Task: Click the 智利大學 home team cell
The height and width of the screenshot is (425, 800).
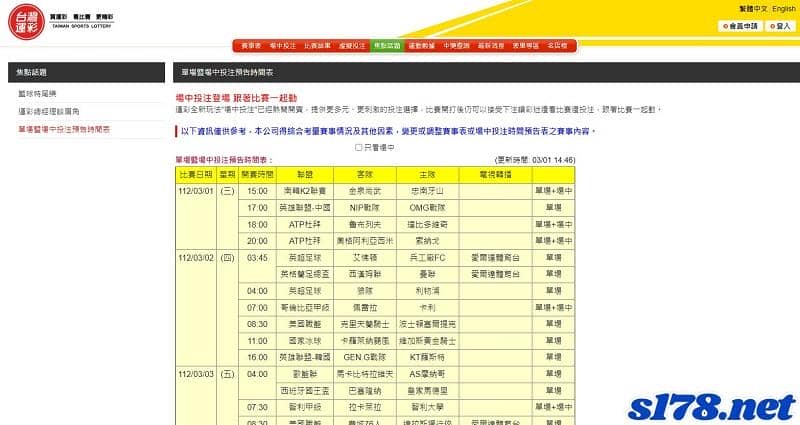Action: [427, 407]
